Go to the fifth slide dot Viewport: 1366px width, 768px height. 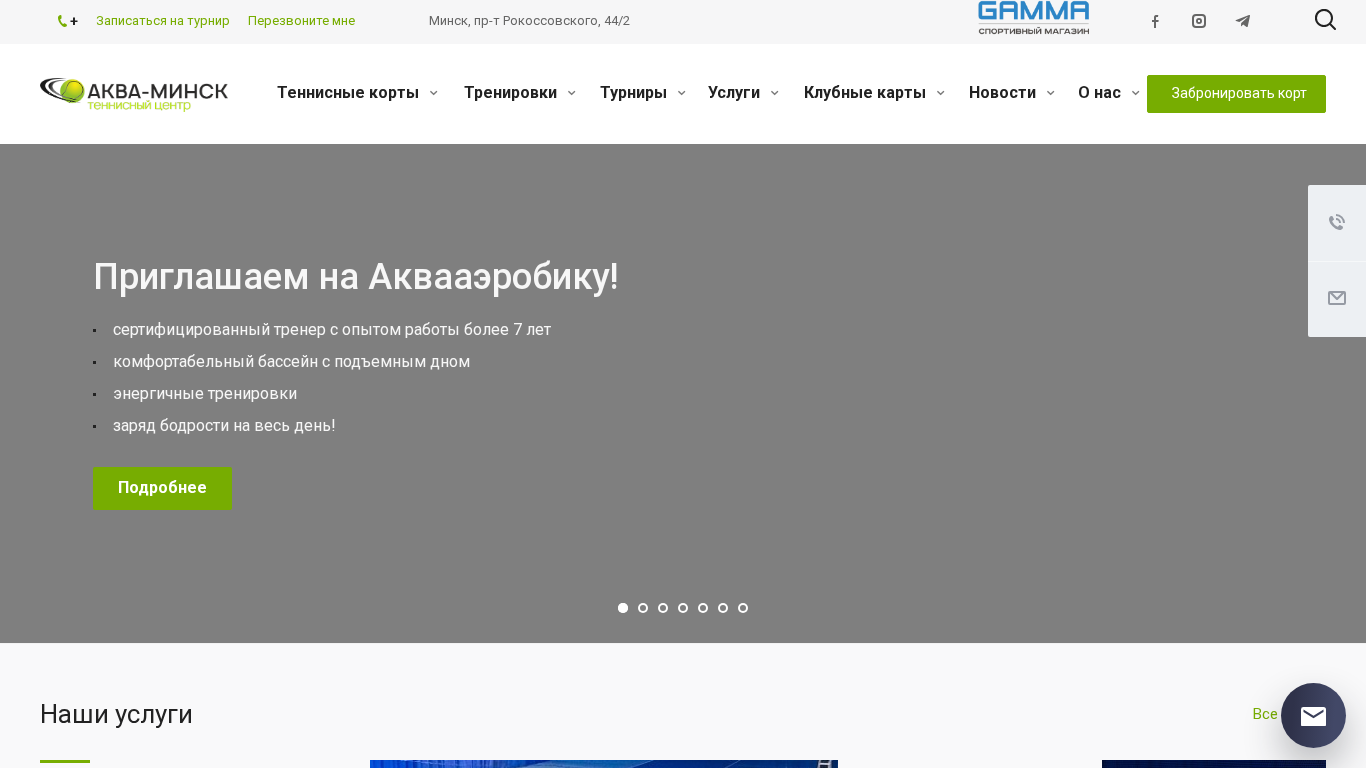(x=703, y=608)
